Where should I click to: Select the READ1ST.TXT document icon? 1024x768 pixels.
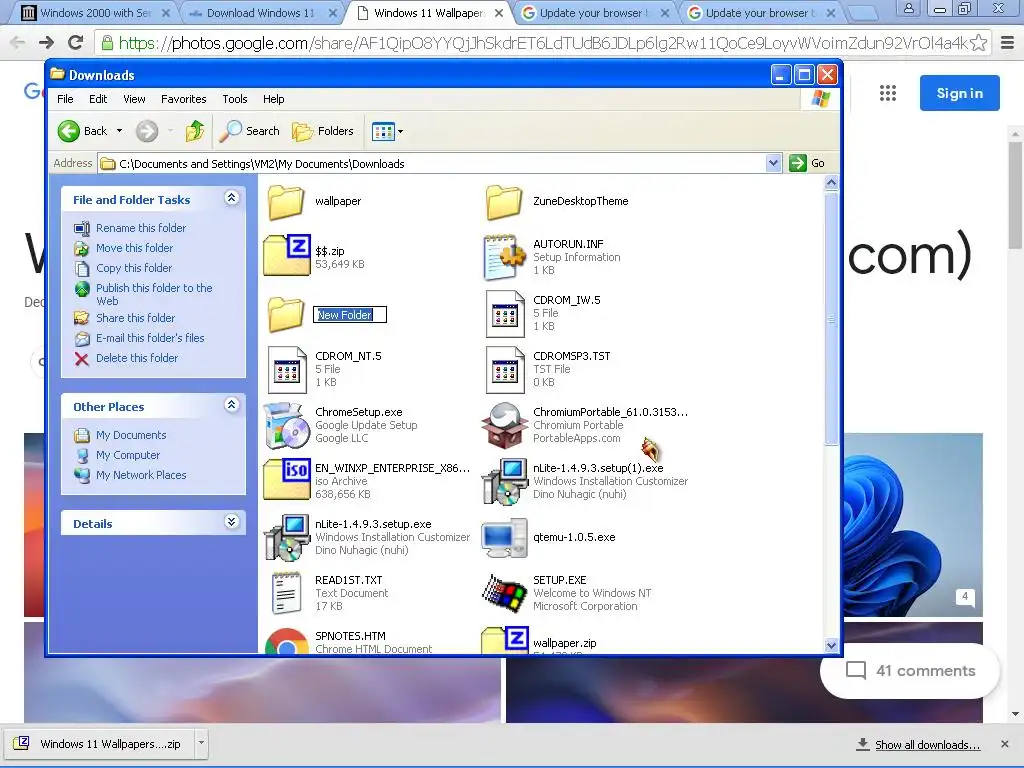pyautogui.click(x=287, y=593)
